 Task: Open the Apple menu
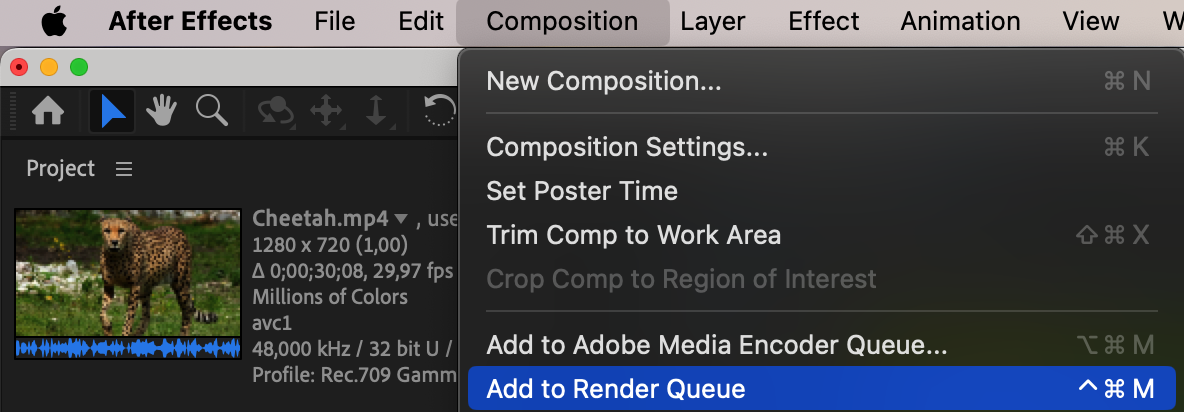54,21
